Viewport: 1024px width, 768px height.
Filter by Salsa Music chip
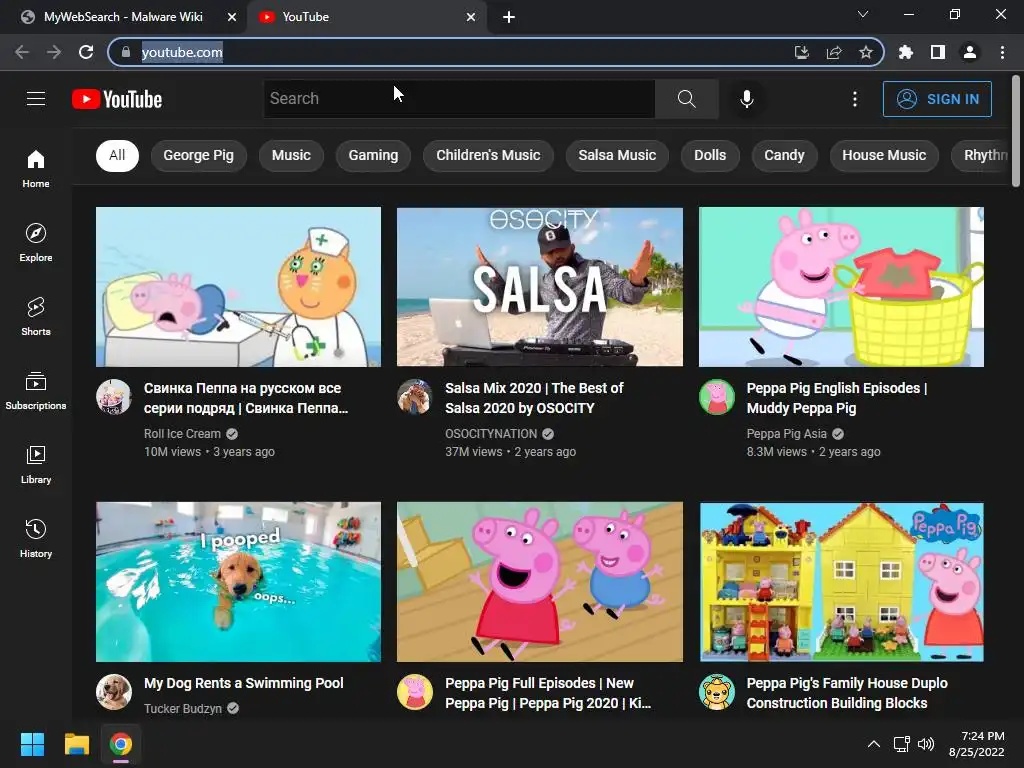pos(617,155)
